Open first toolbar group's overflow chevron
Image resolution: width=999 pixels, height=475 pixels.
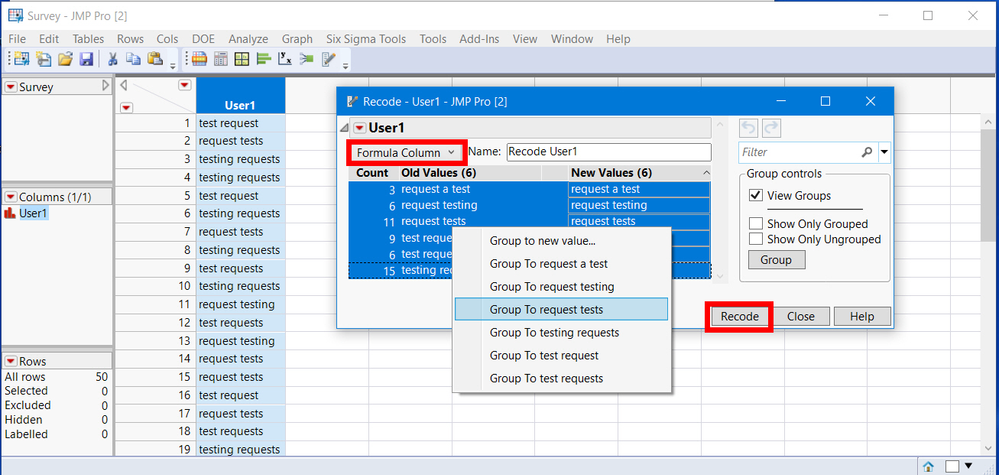[173, 65]
